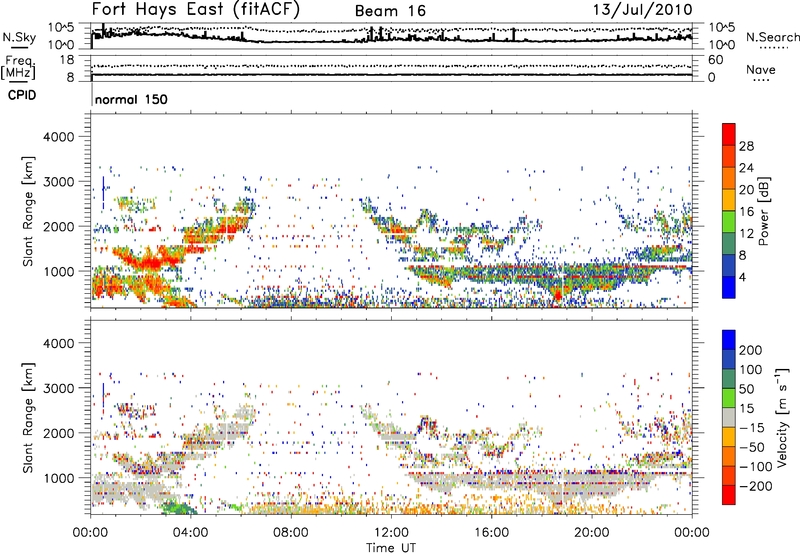Select the "Slant Range [km]" label of power panel
This screenshot has width=800, height=554.
tap(28, 211)
